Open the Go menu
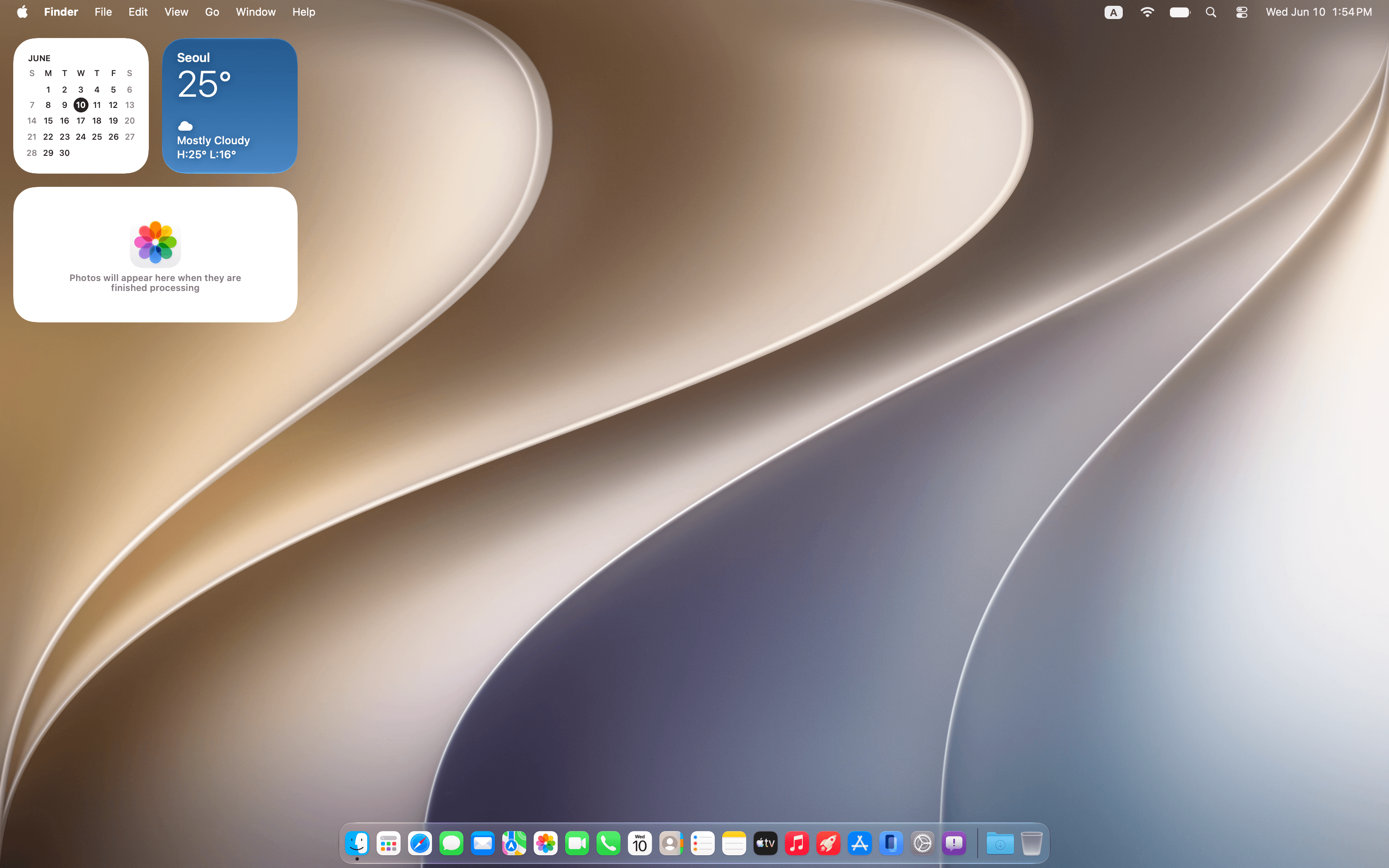Screen dimensions: 1389x868 coord(212,12)
